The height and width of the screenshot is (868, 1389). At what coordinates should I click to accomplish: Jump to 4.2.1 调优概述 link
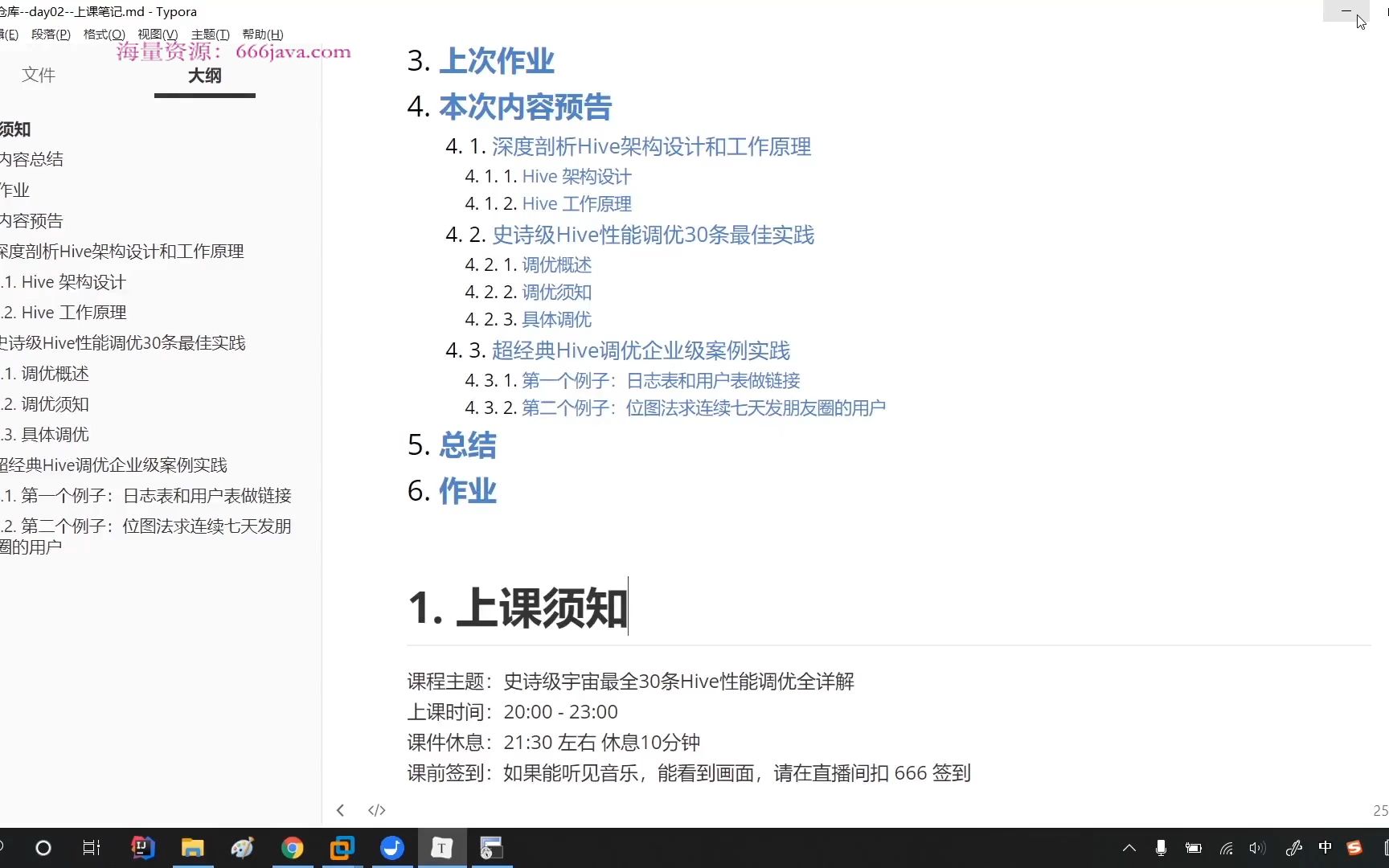pos(556,264)
